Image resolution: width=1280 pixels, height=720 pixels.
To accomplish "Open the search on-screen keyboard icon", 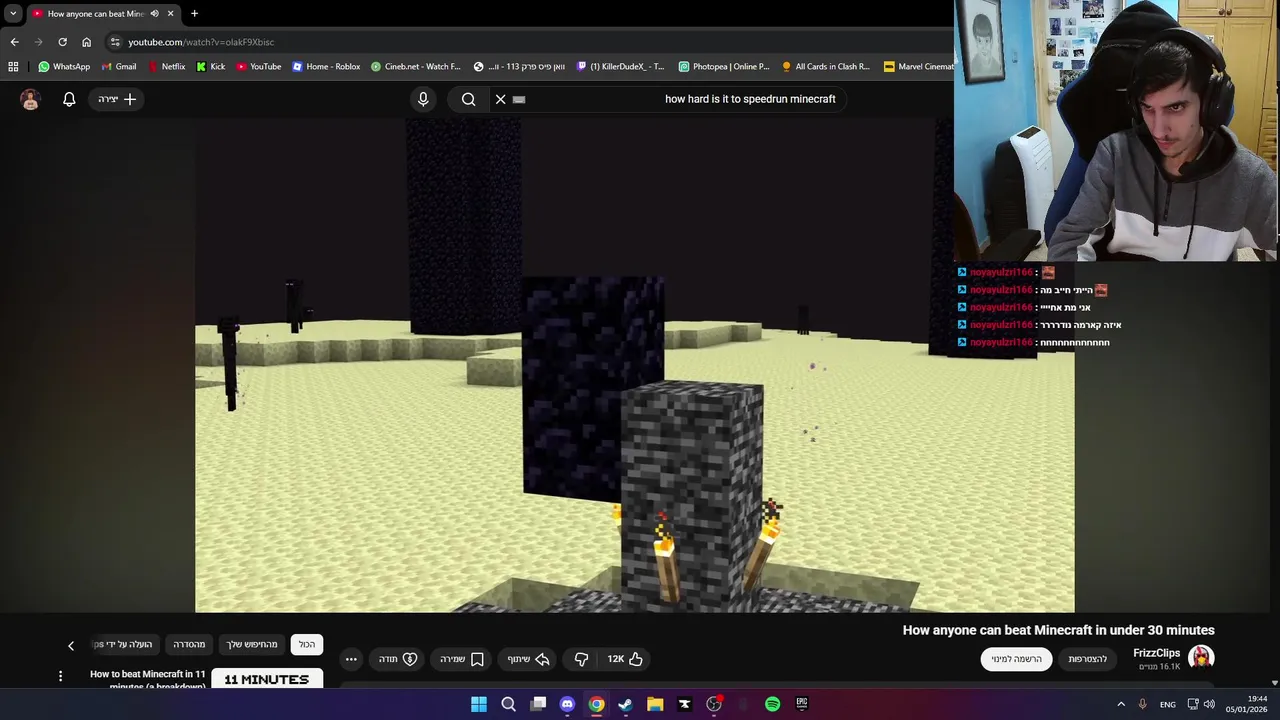I will click(519, 99).
